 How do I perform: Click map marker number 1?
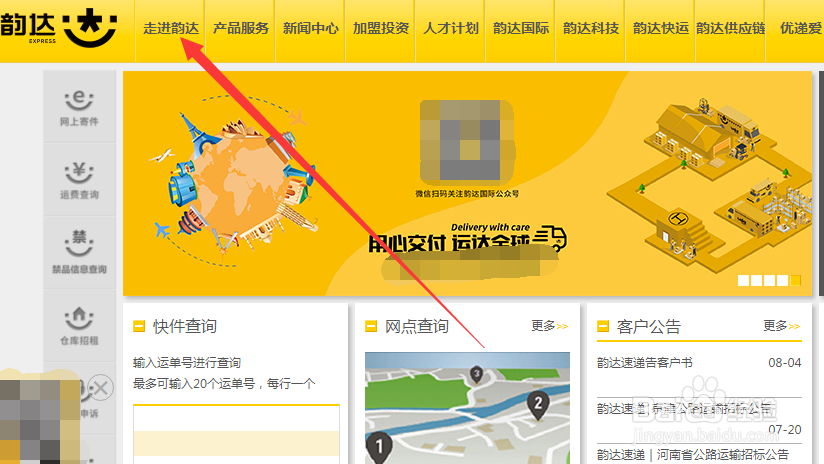click(x=379, y=447)
